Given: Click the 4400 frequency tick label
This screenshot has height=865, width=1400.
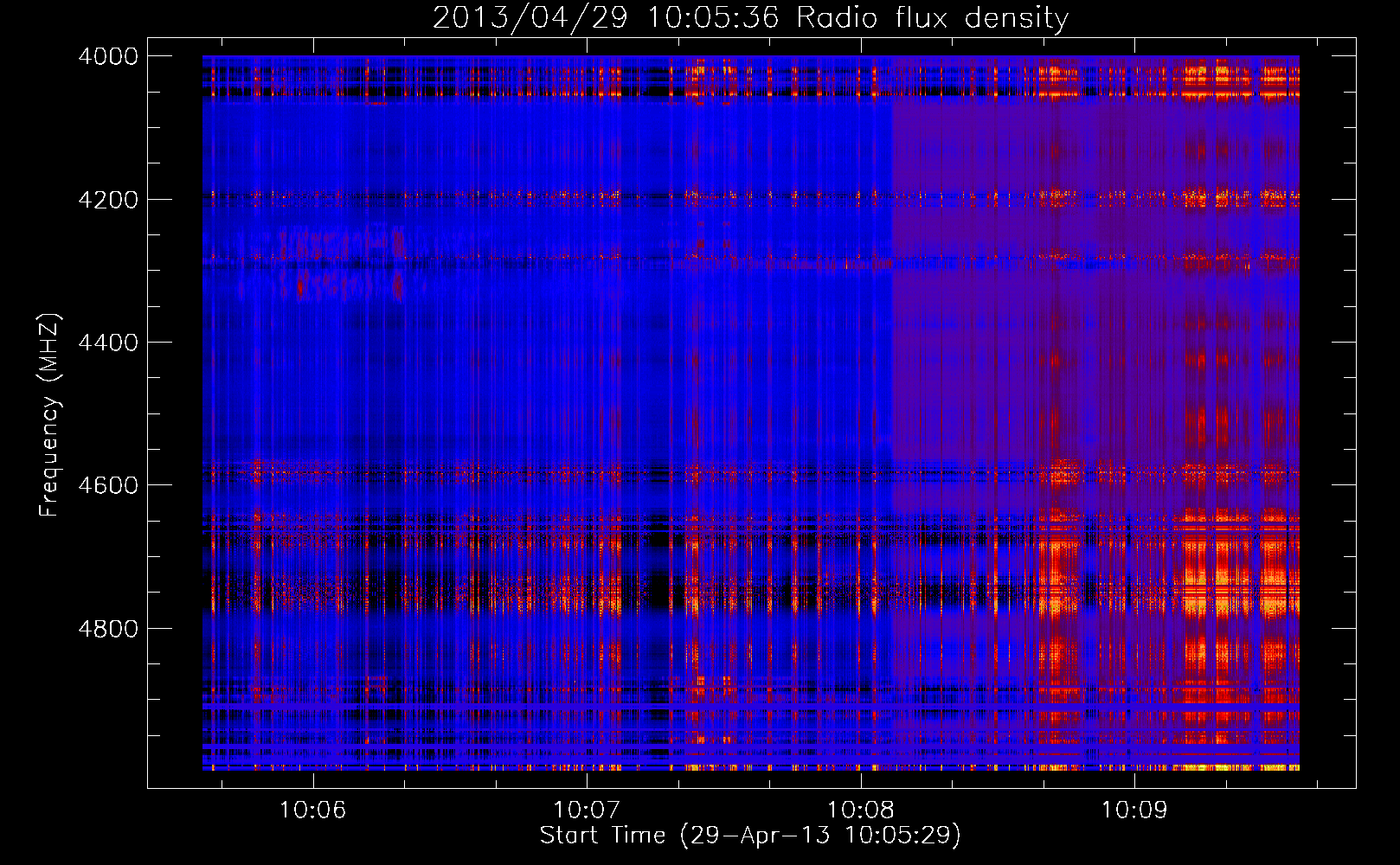Looking at the screenshot, I should (108, 343).
